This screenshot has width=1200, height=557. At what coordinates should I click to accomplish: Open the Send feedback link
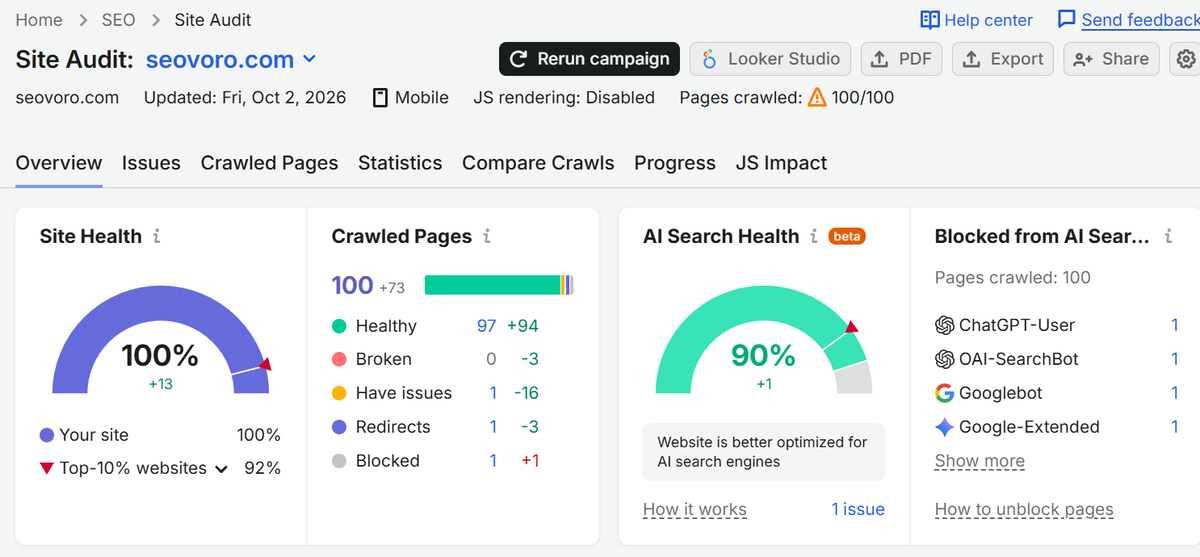tap(1140, 20)
